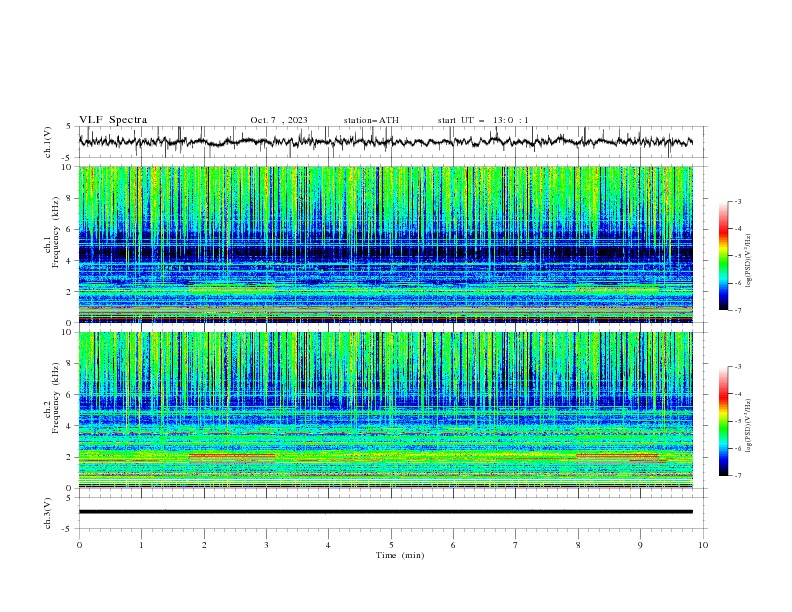Click the "-3" tick on ch.1 colorbar
Viewport: 792px width, 612px height.
coord(737,201)
